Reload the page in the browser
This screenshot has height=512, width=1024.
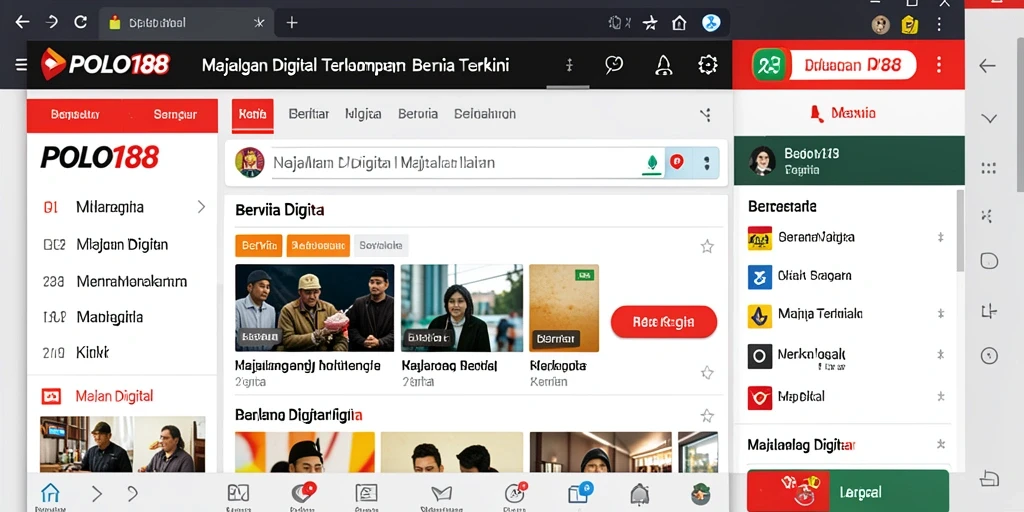(80, 22)
